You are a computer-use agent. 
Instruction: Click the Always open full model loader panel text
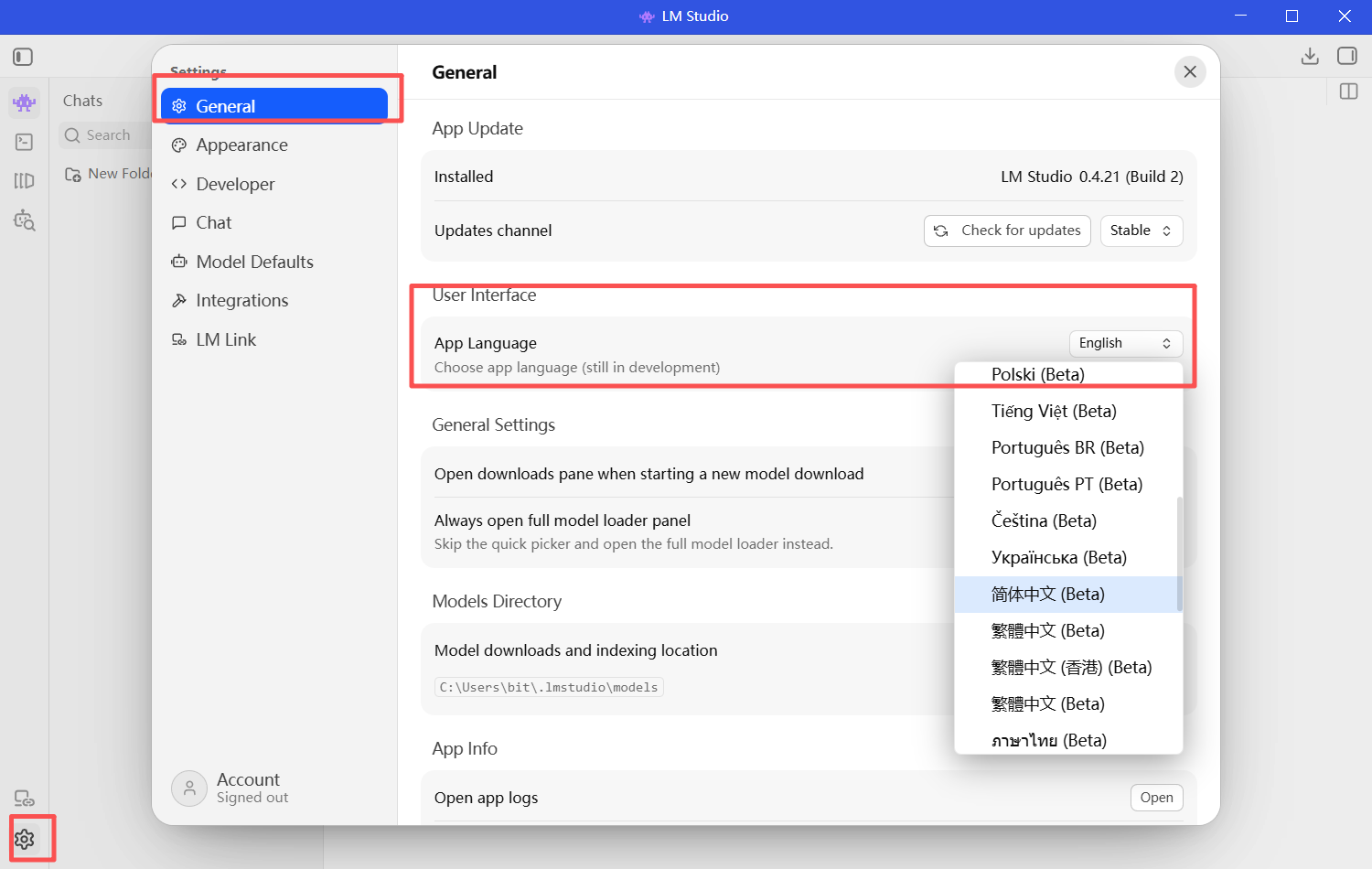(563, 520)
